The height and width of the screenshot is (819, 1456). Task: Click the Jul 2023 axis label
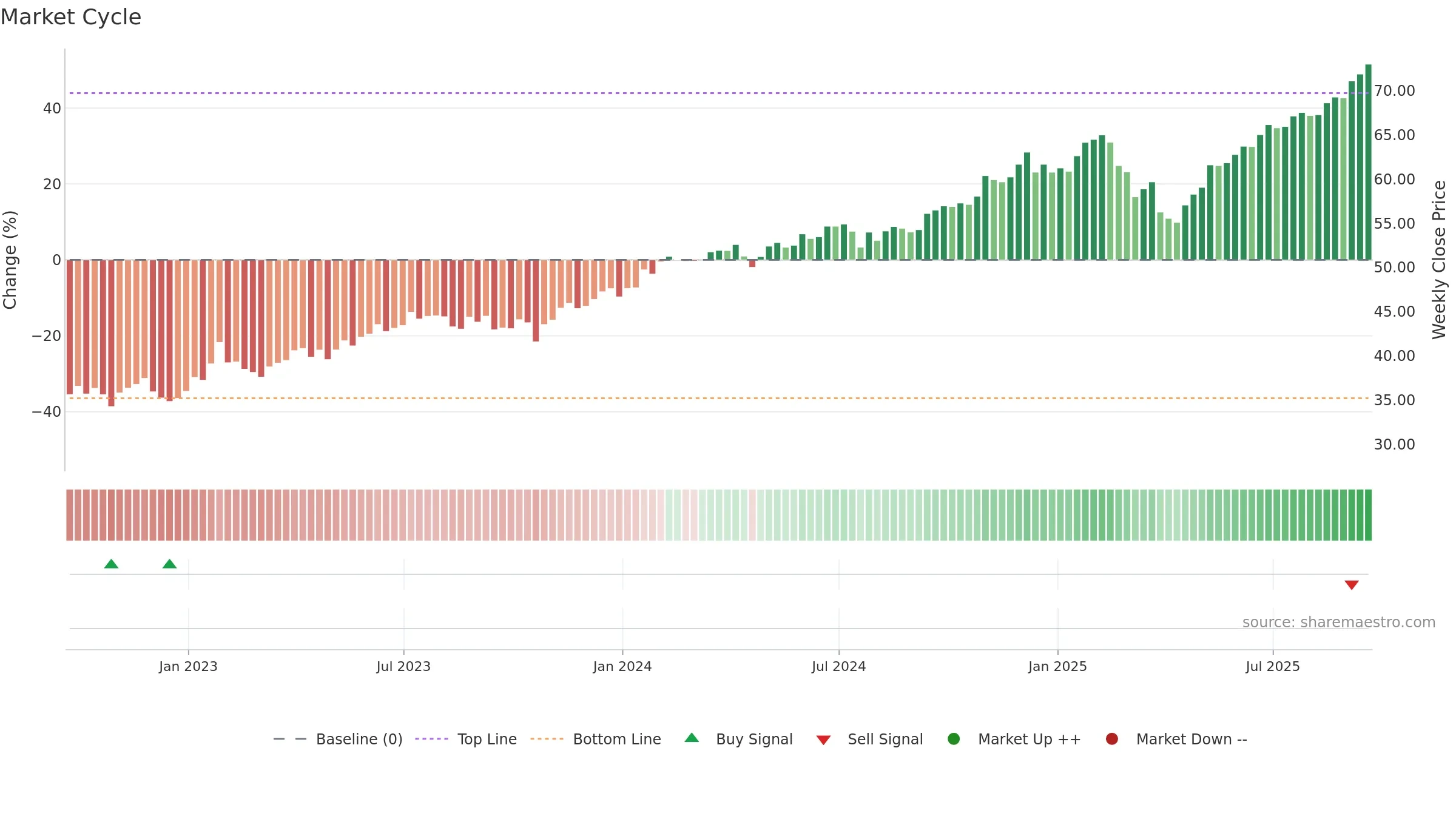403,666
